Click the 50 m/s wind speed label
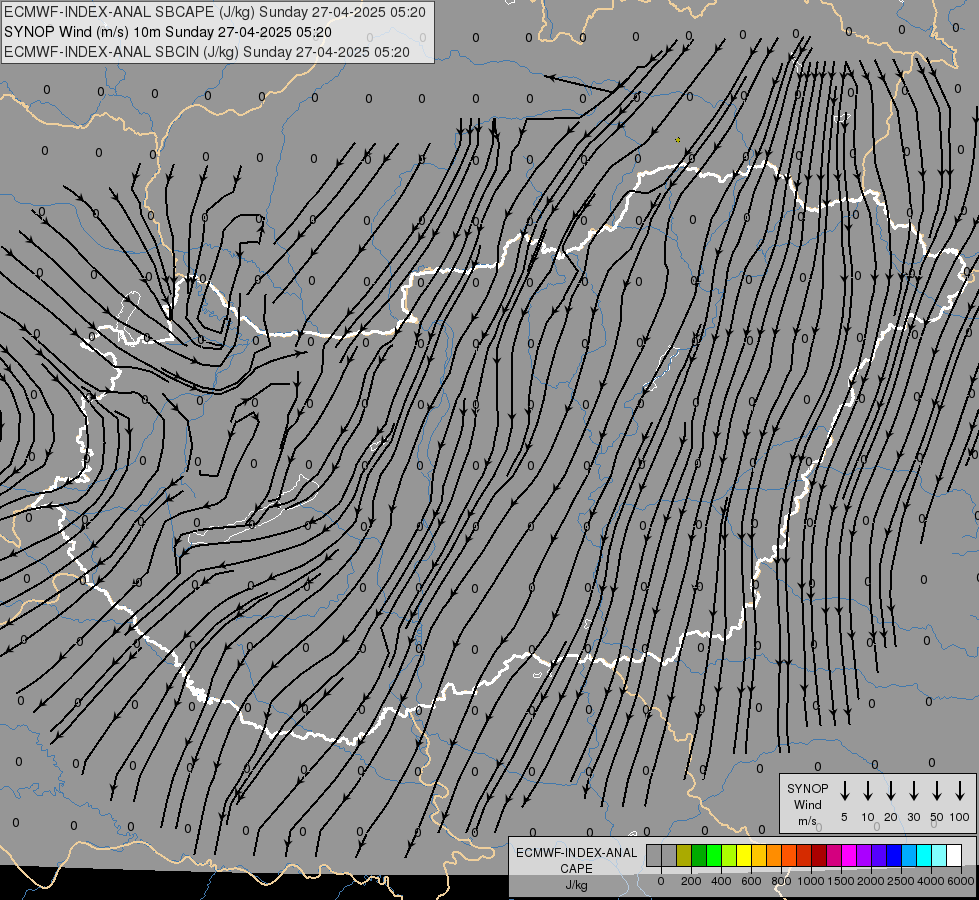The image size is (979, 900). (x=937, y=817)
